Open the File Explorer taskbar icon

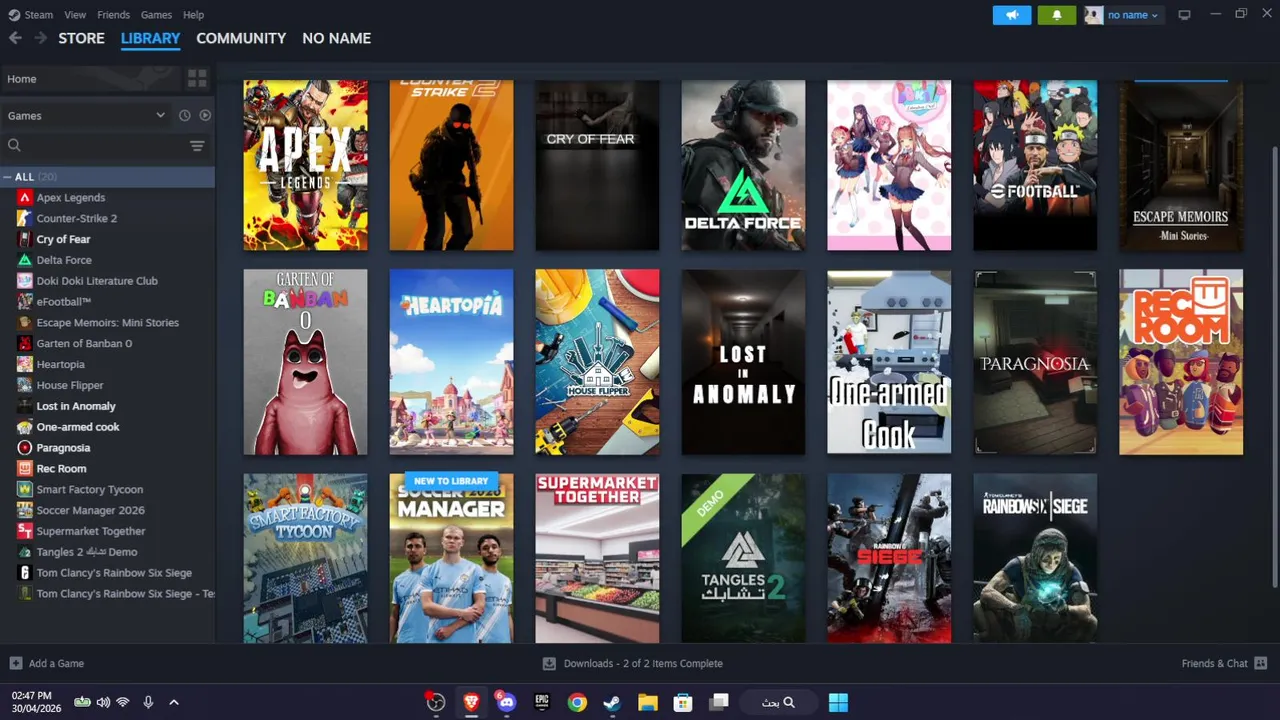click(x=647, y=702)
